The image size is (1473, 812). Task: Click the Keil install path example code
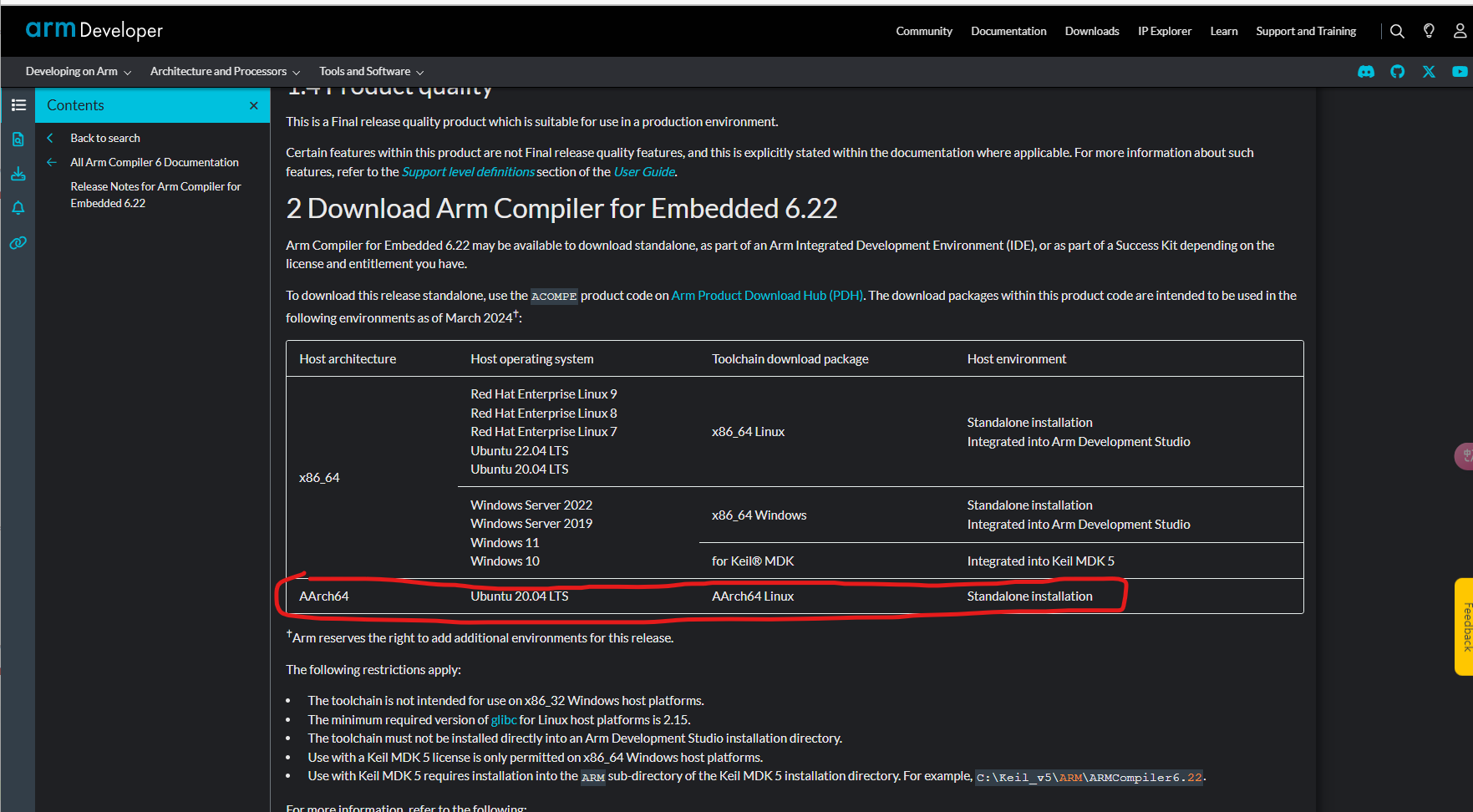click(1090, 778)
